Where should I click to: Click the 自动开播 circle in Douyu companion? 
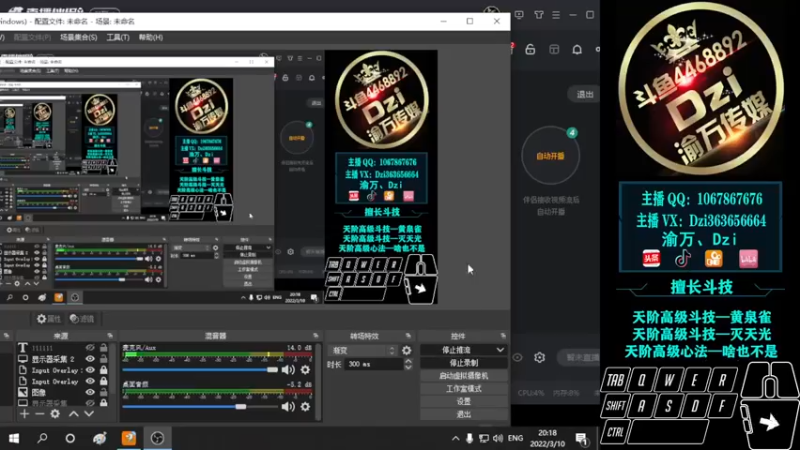click(x=551, y=156)
